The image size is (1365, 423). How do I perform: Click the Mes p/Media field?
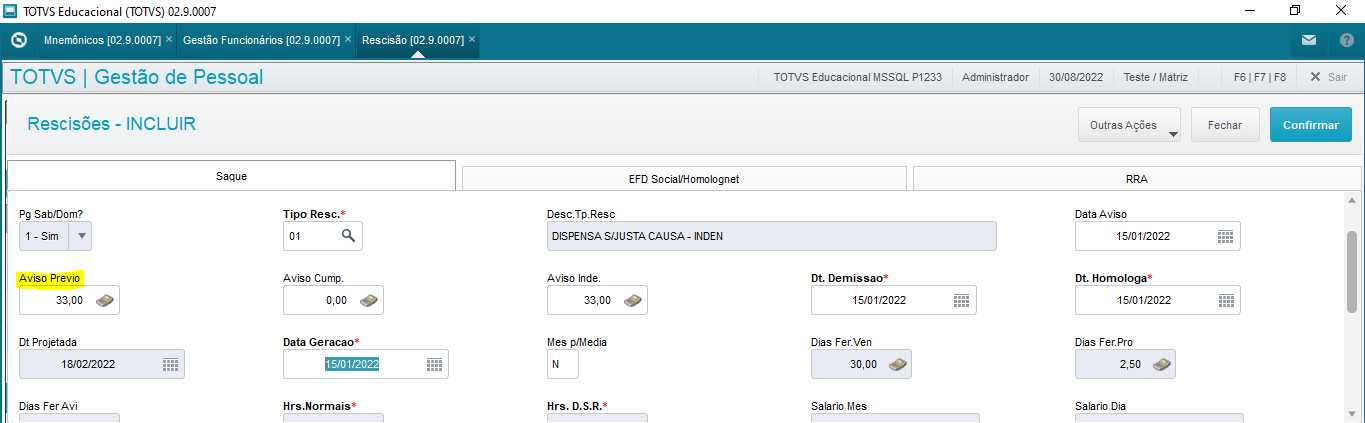563,364
